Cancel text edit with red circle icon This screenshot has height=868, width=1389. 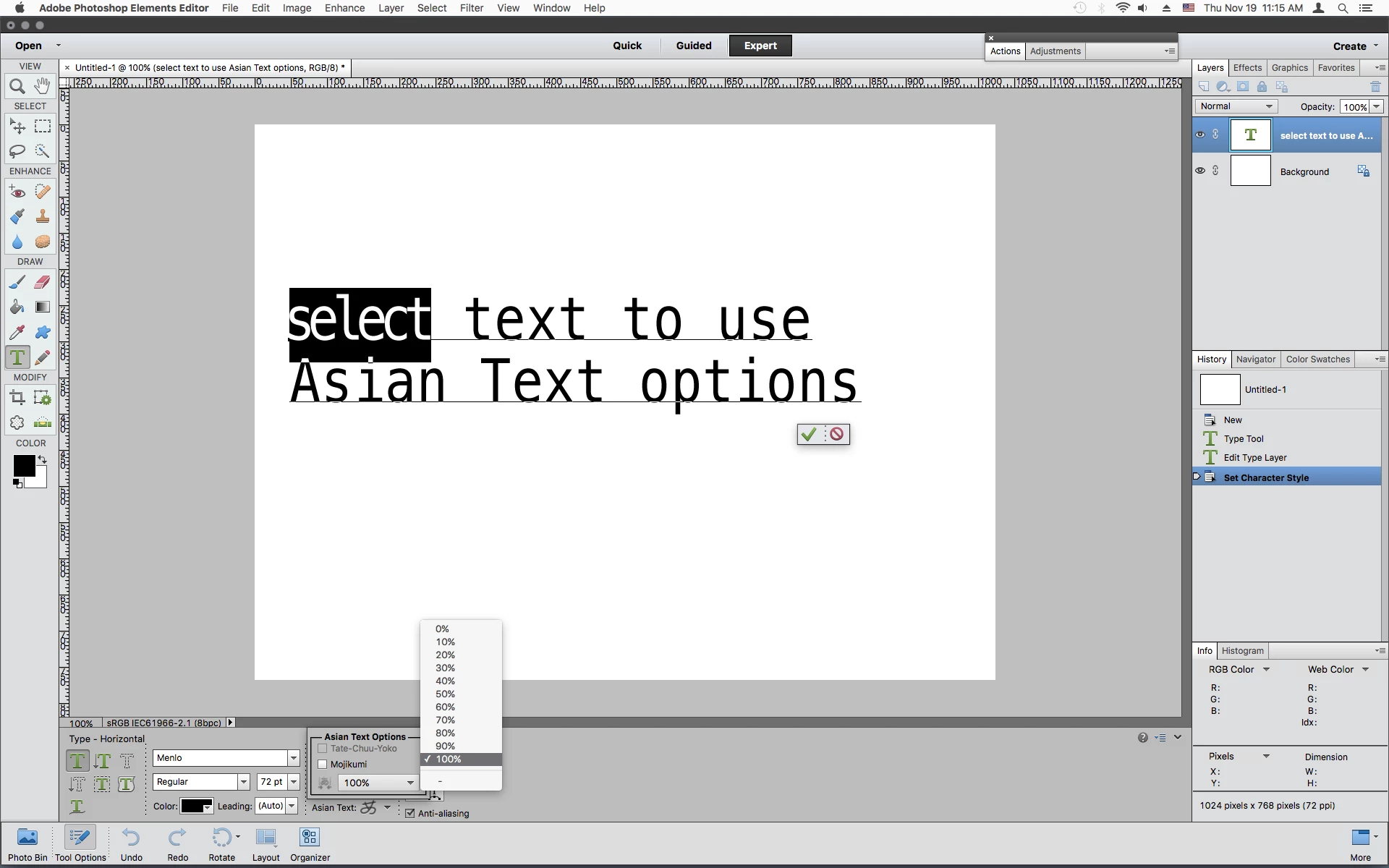pos(837,434)
